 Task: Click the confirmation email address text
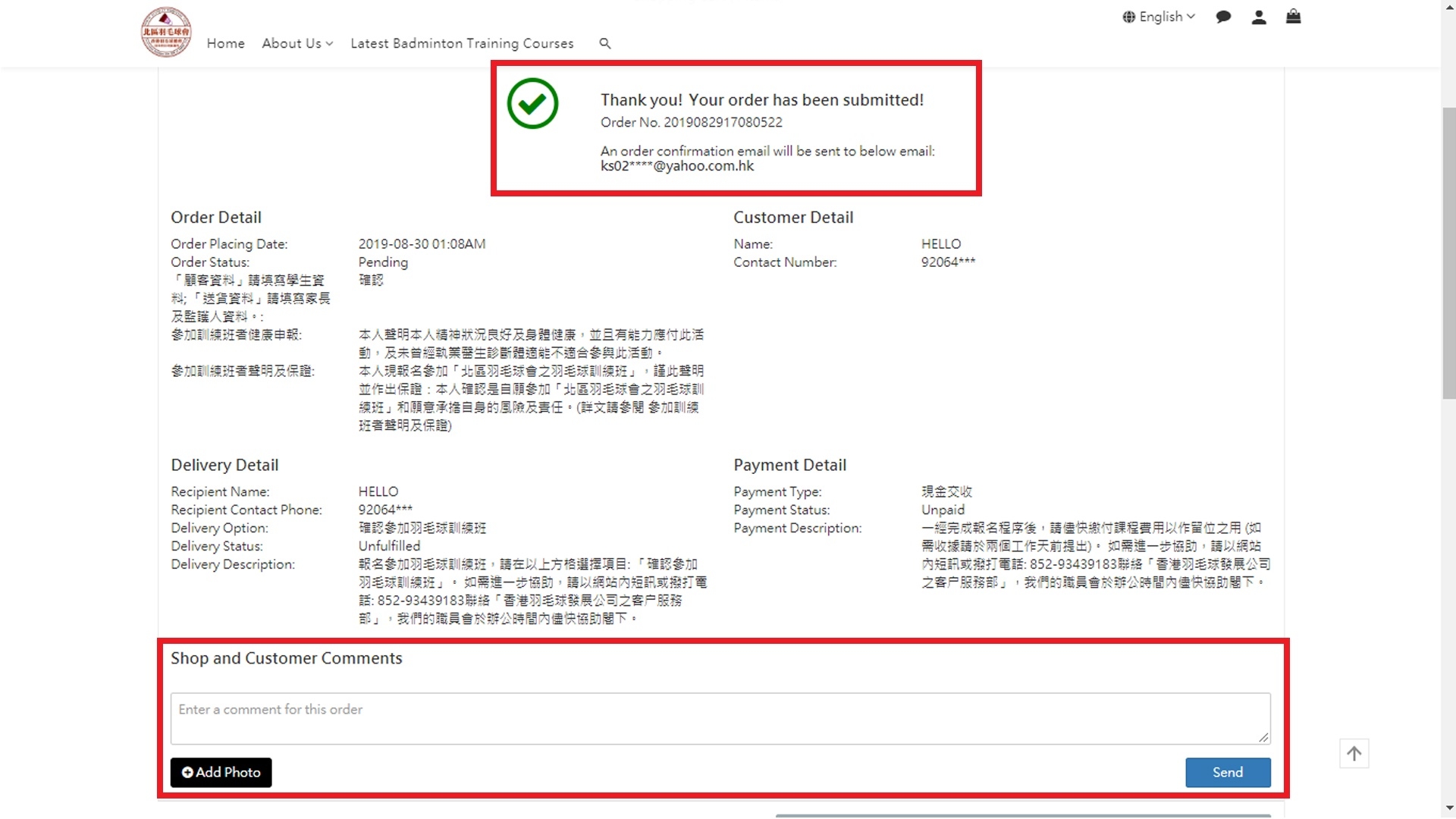(676, 166)
